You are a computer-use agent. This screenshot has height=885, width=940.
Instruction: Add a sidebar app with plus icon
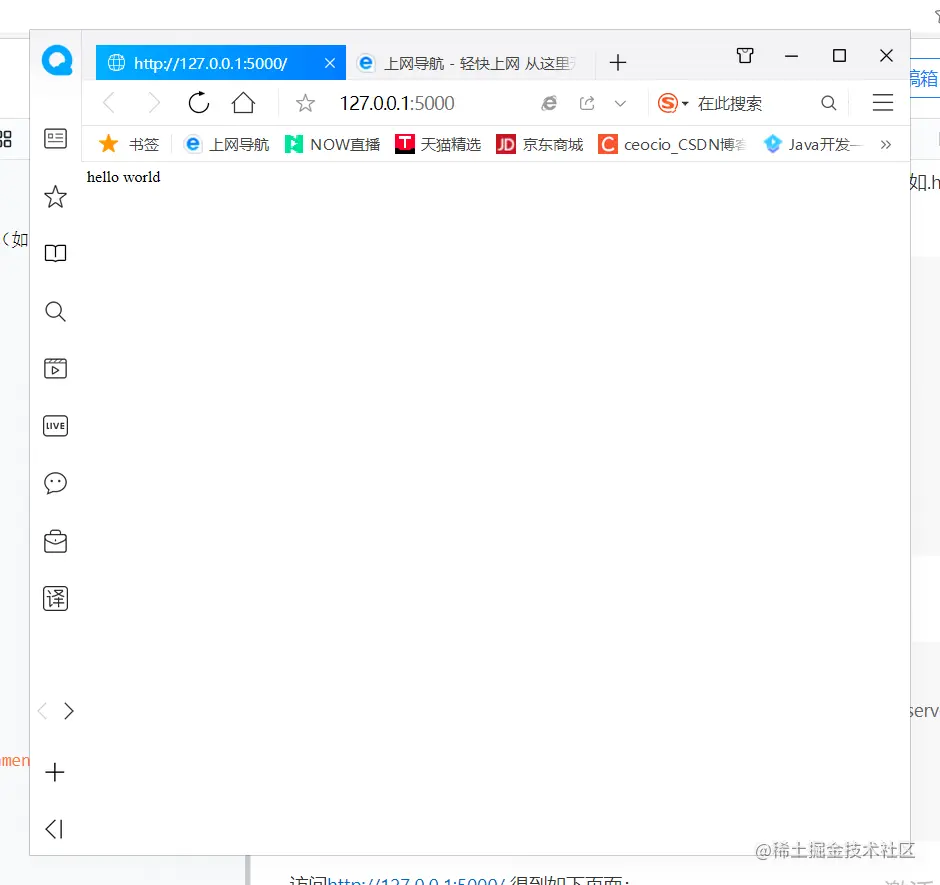pos(55,772)
